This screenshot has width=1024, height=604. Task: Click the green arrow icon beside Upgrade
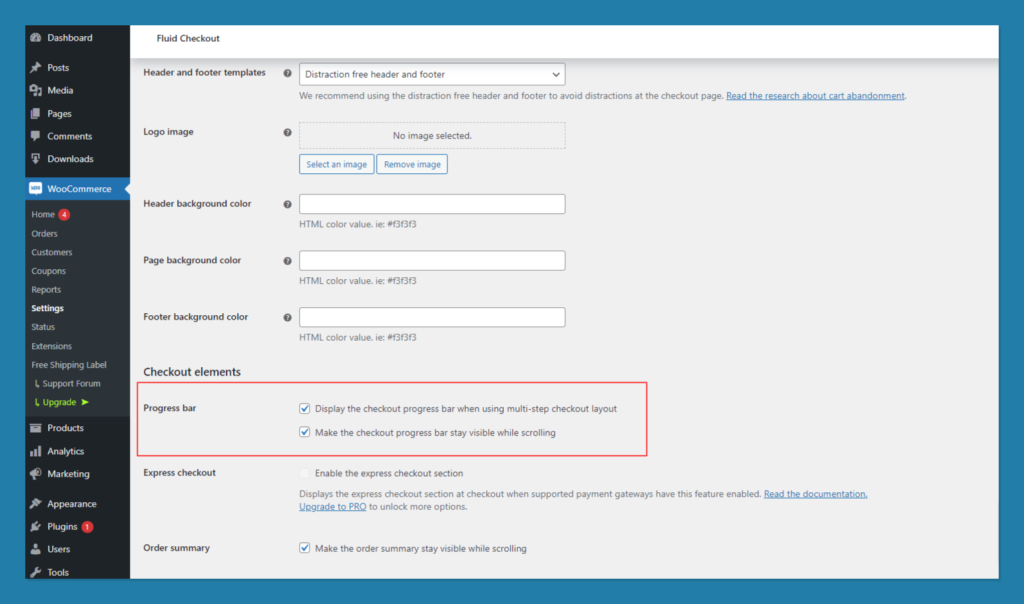pyautogui.click(x=85, y=402)
